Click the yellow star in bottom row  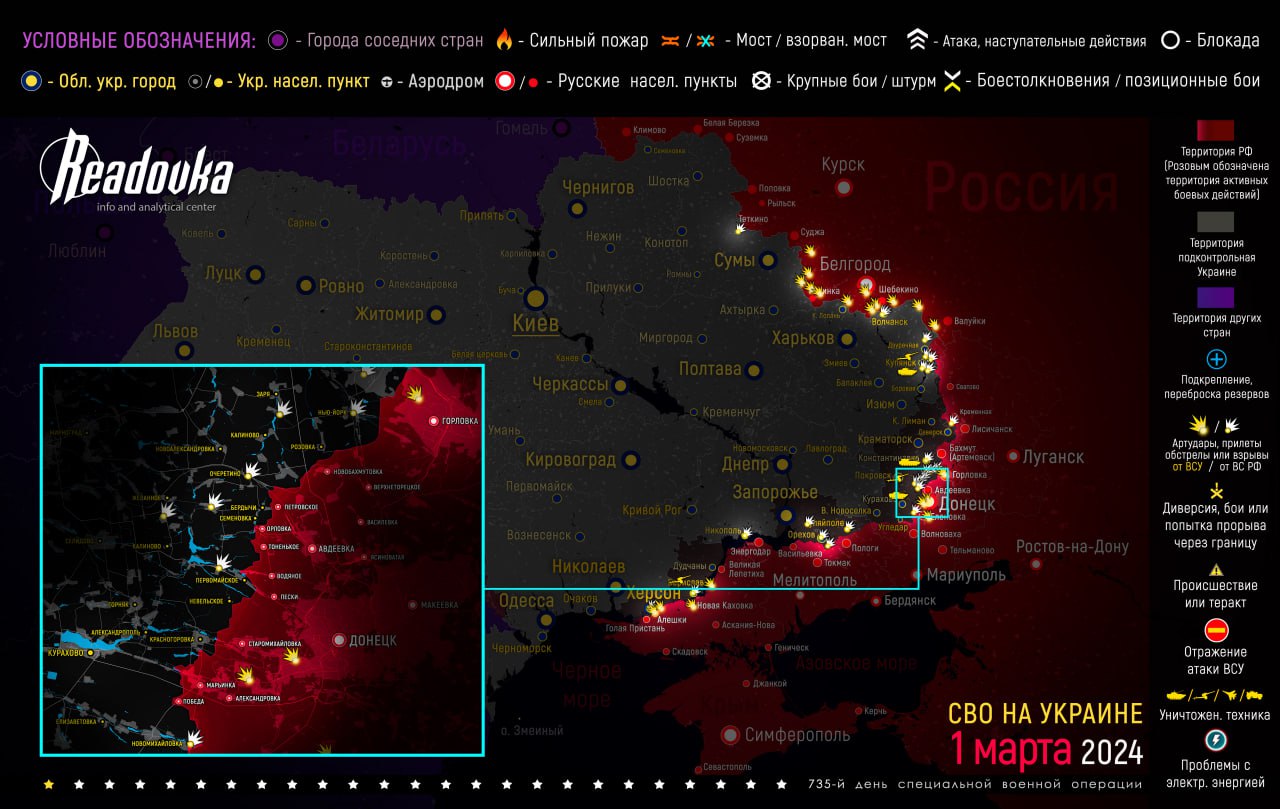(x=48, y=784)
